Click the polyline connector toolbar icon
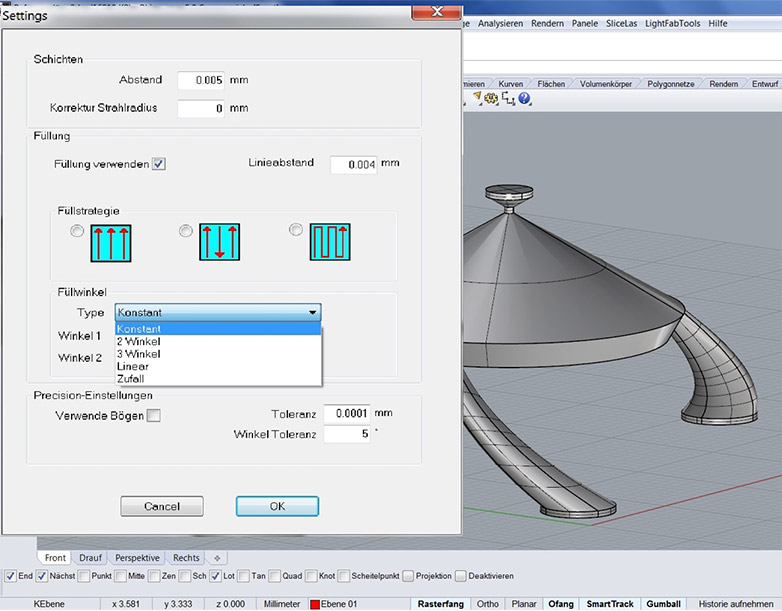The height and width of the screenshot is (611, 782). (509, 98)
